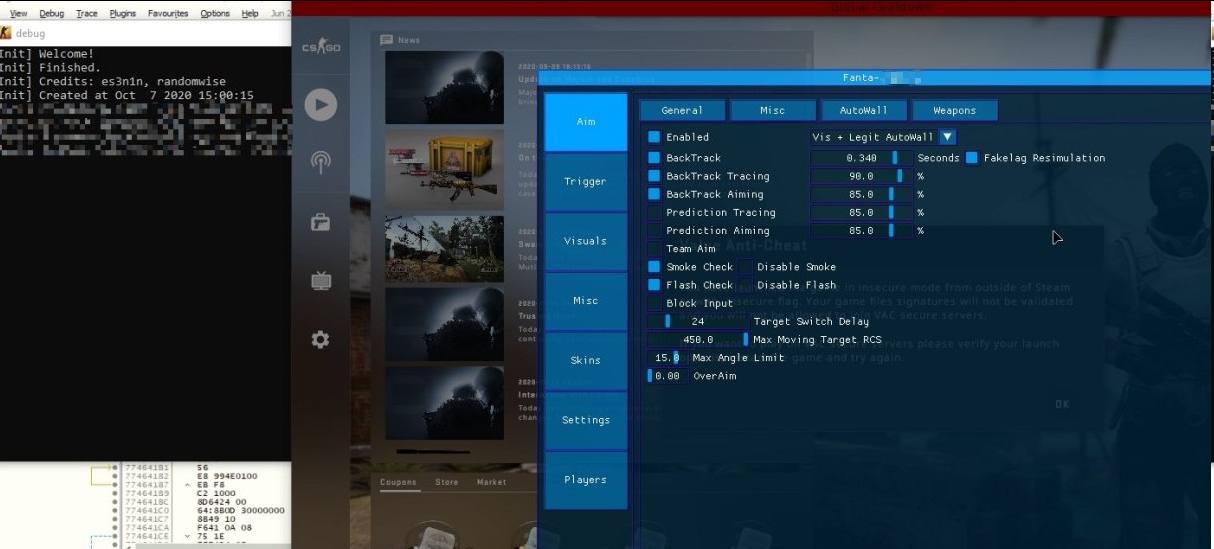Click the BackTrack Aiming percent slider
The height and width of the screenshot is (549, 1214).
click(861, 194)
